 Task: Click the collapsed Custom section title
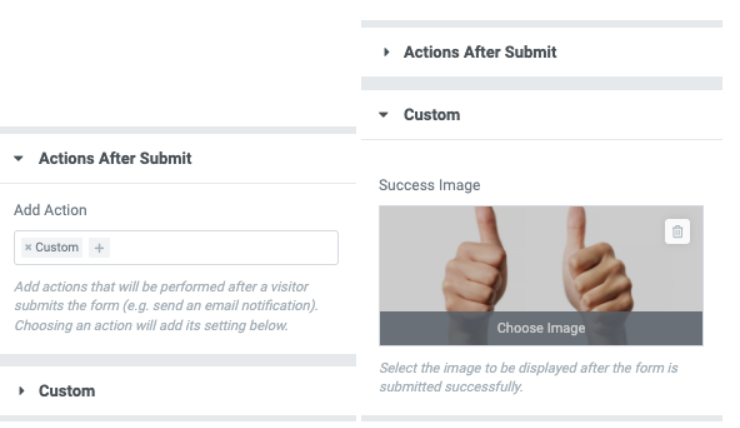(67, 391)
